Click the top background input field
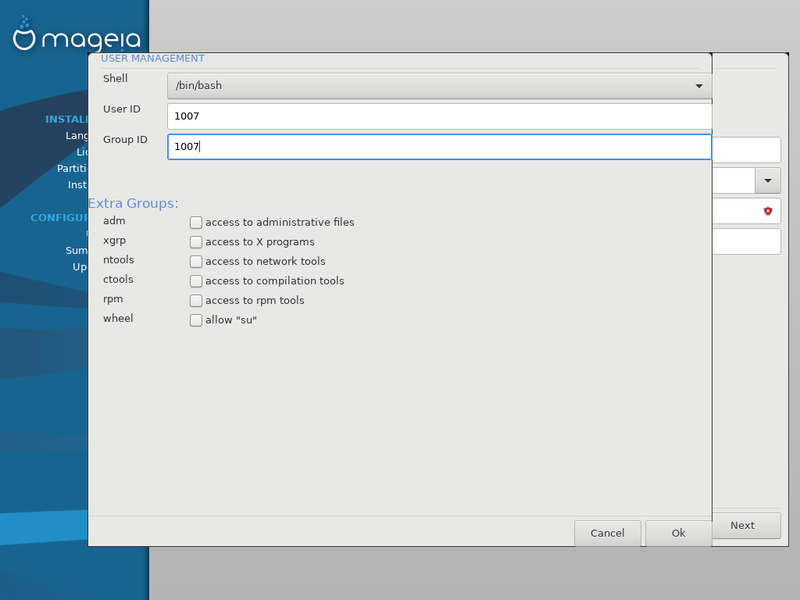 click(746, 150)
